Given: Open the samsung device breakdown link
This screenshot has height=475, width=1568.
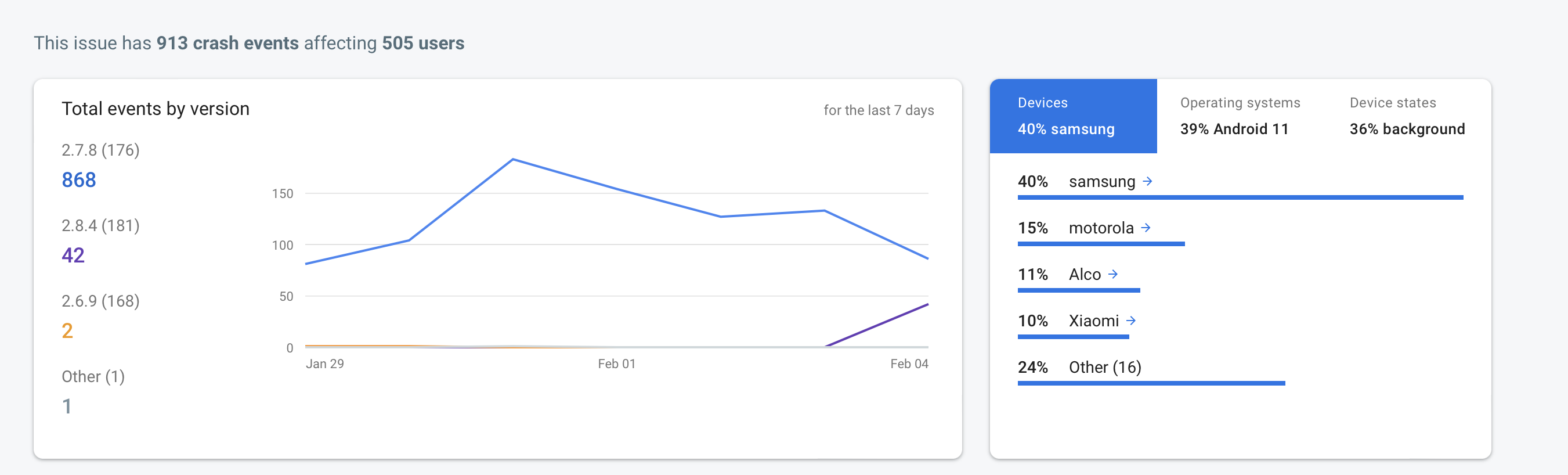Looking at the screenshot, I should click(x=1101, y=182).
